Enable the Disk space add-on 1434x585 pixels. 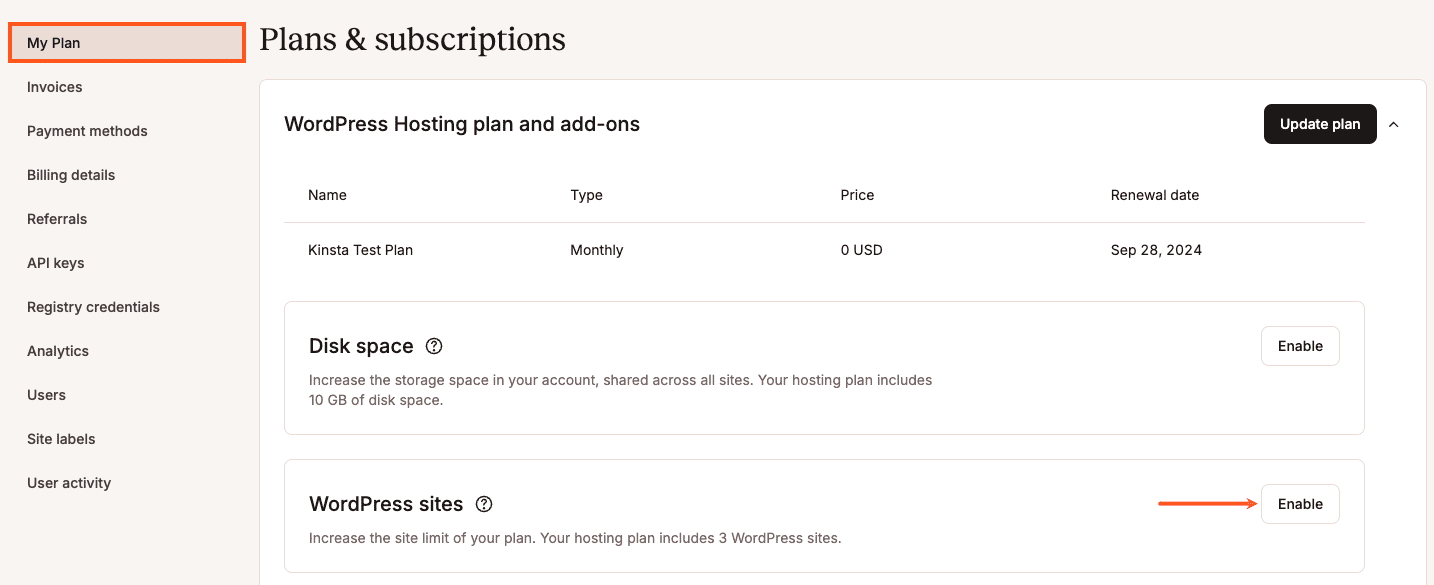pos(1300,345)
